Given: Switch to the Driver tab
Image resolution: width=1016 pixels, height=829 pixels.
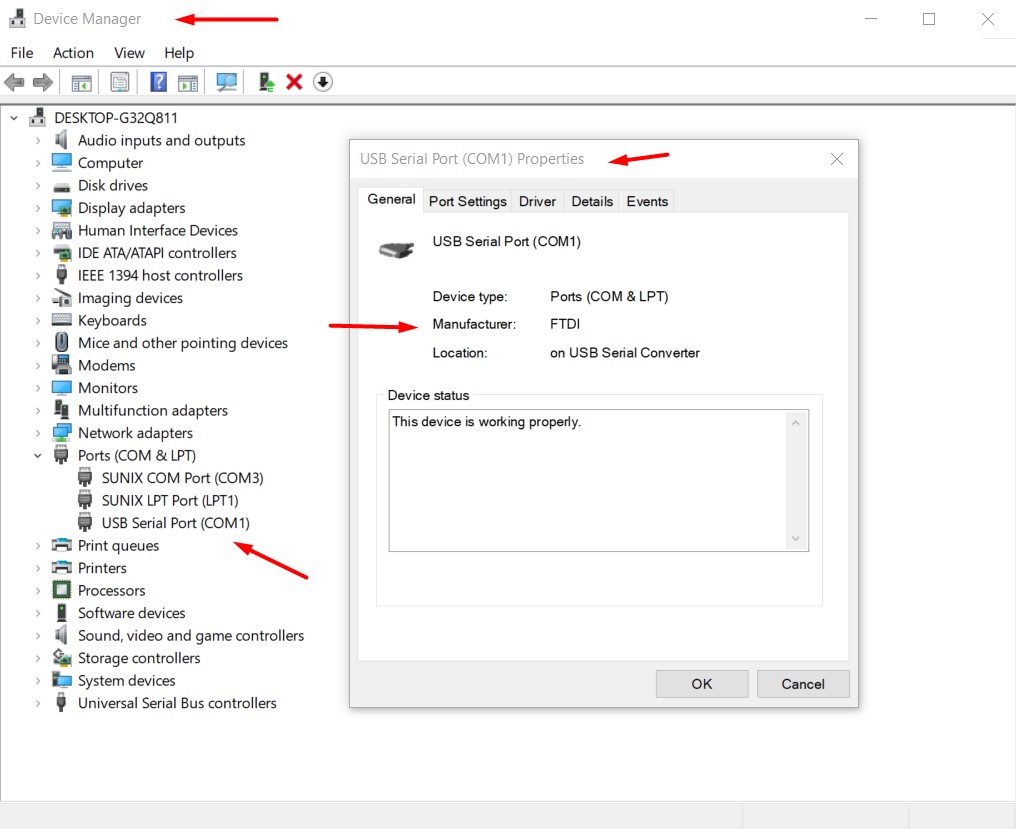Looking at the screenshot, I should point(537,202).
